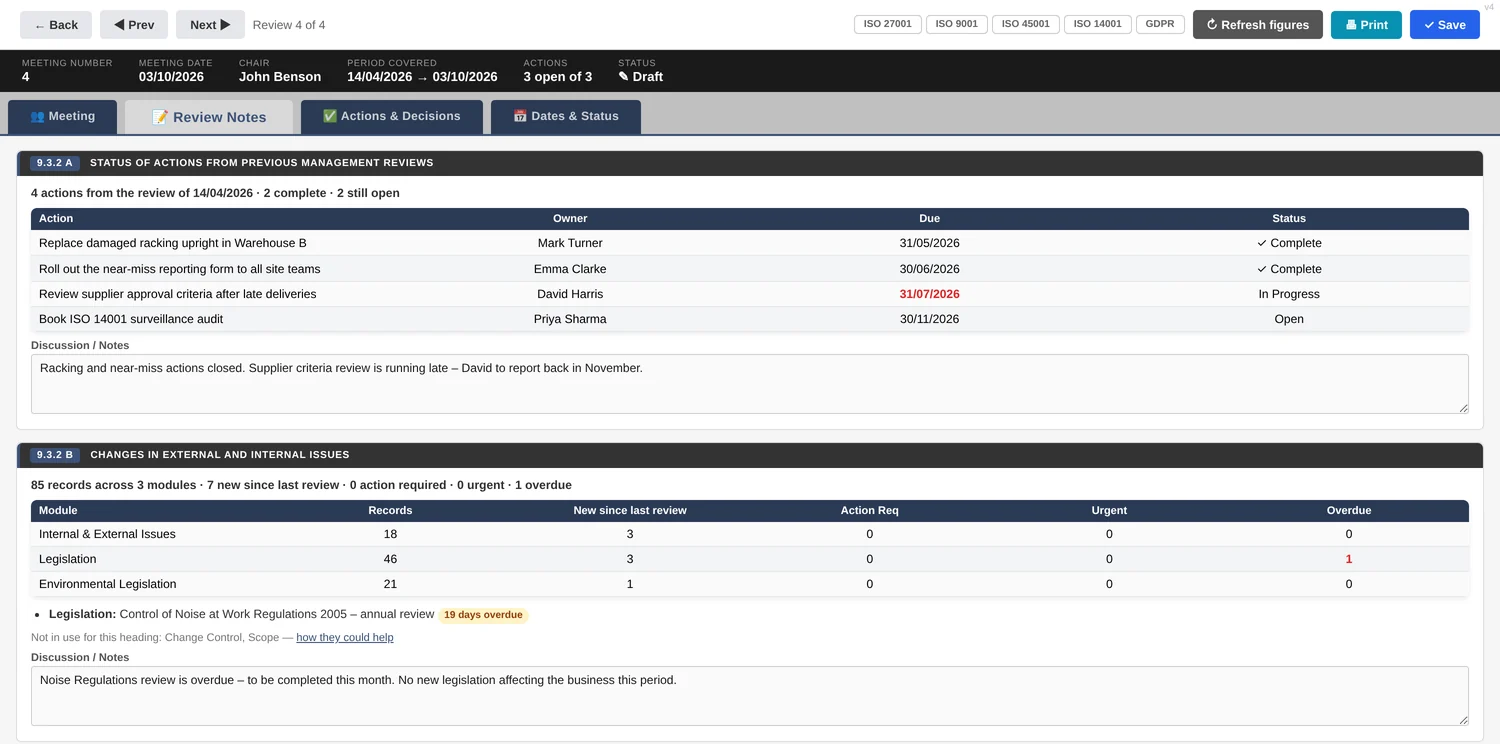Select 'Book ISO 14001 surveillance audit' action
Viewport: 1500px width, 744px height.
coord(131,319)
